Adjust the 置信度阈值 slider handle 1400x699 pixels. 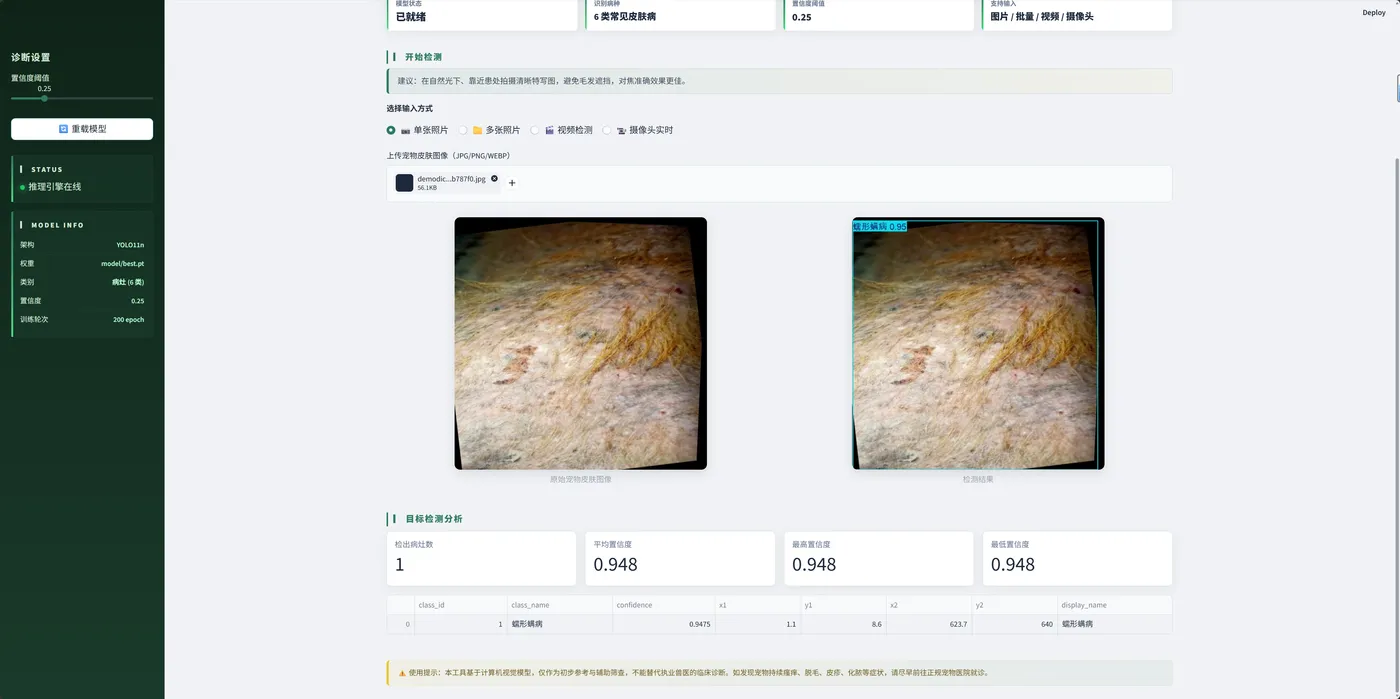pos(44,98)
